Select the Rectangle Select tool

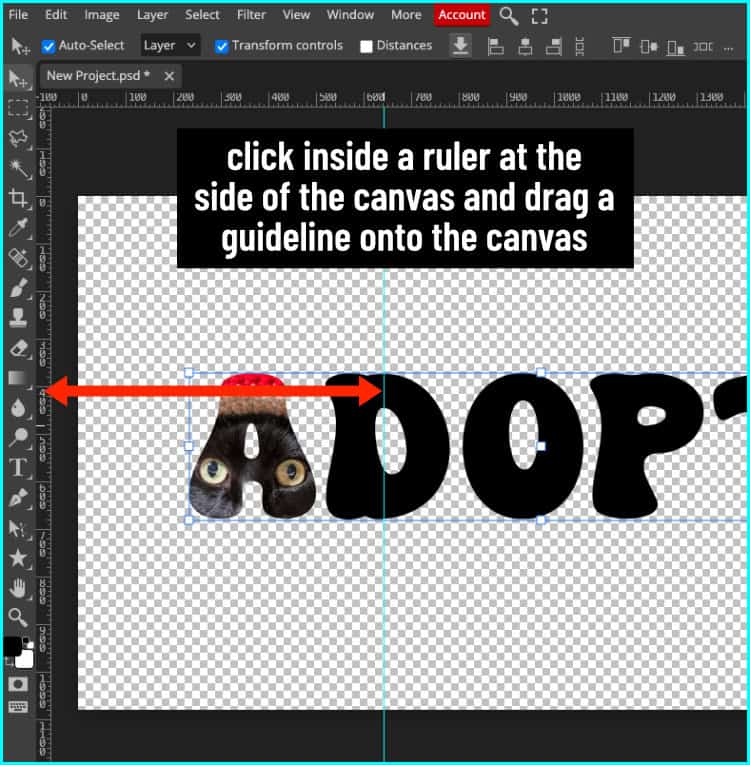click(18, 108)
